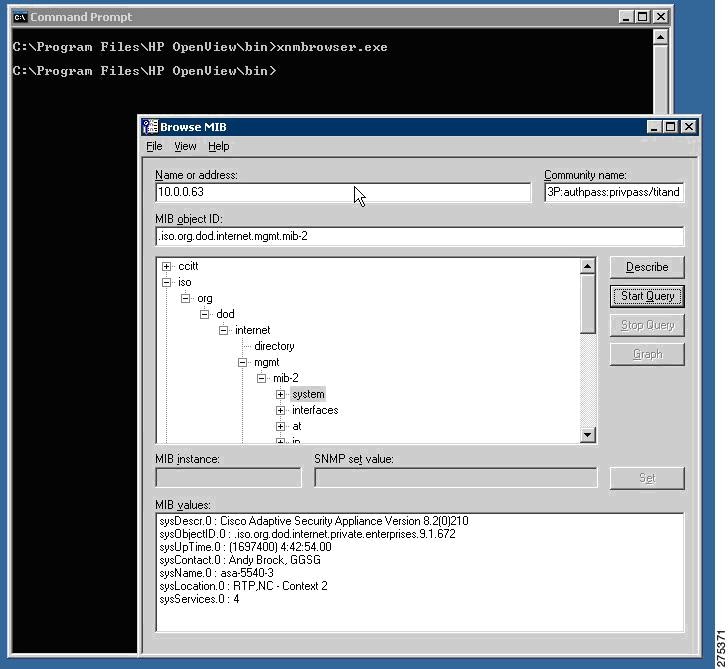Expand the ccitt tree node
Image resolution: width=728 pixels, height=669 pixels.
(x=166, y=266)
